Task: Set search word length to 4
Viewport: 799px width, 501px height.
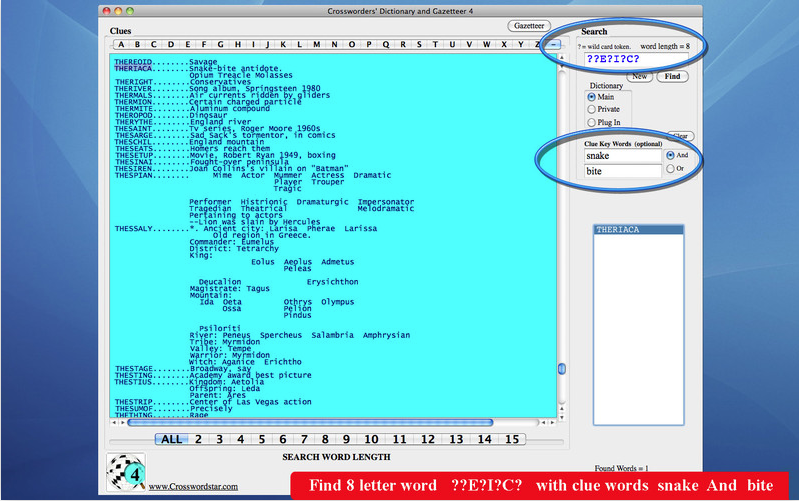Action: pyautogui.click(x=240, y=439)
